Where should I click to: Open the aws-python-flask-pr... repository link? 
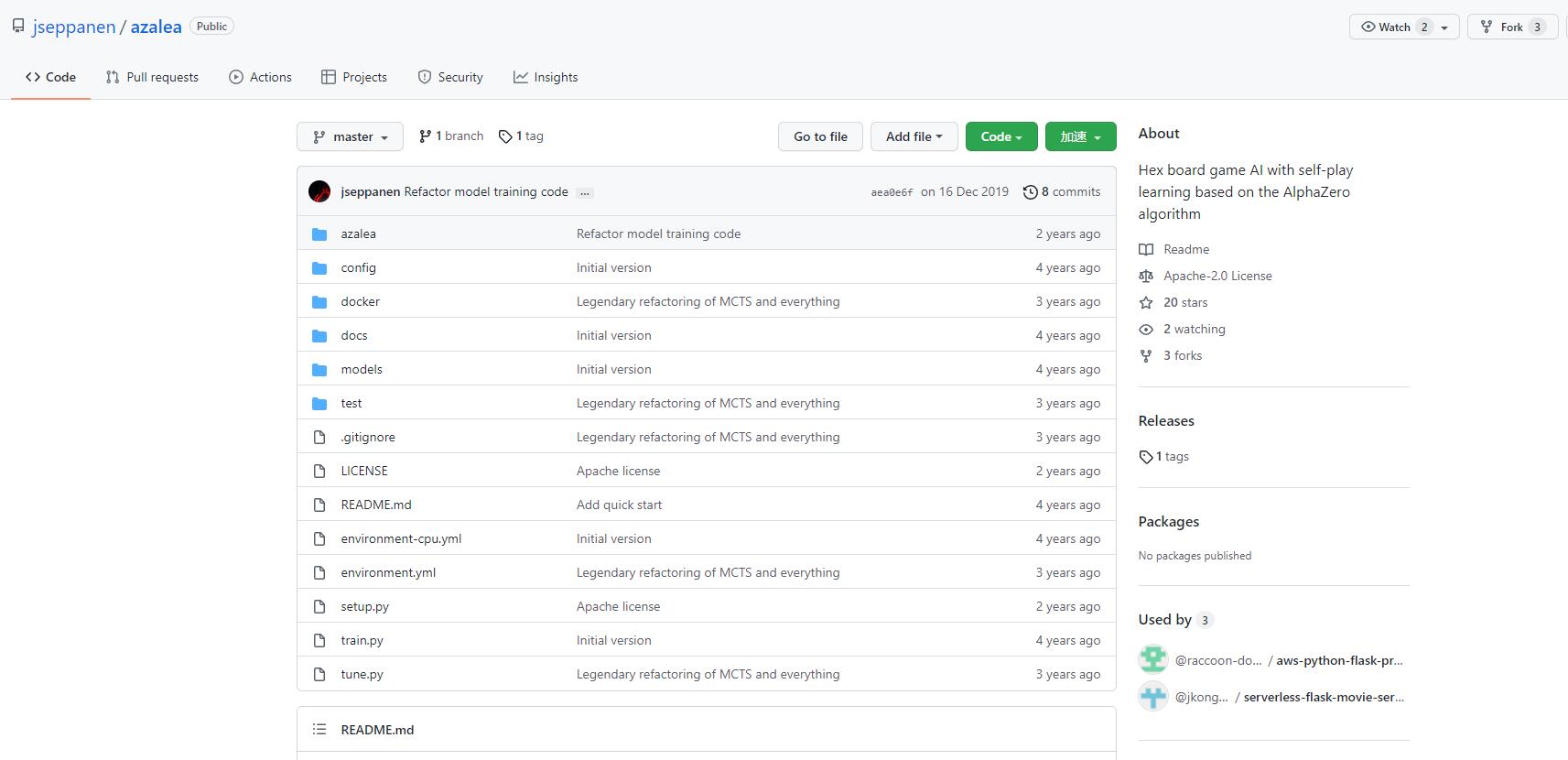tap(1339, 660)
